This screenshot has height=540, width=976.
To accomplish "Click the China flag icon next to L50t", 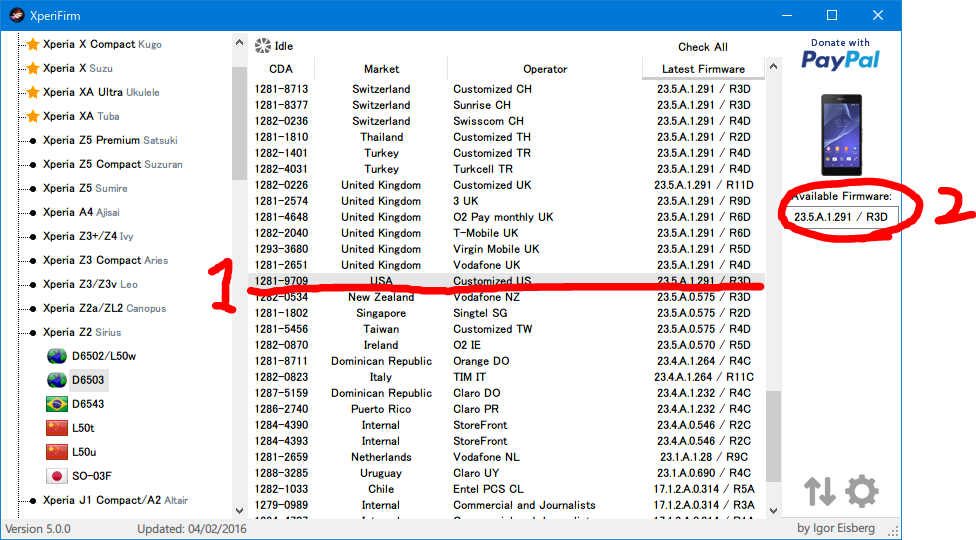I will coord(57,428).
